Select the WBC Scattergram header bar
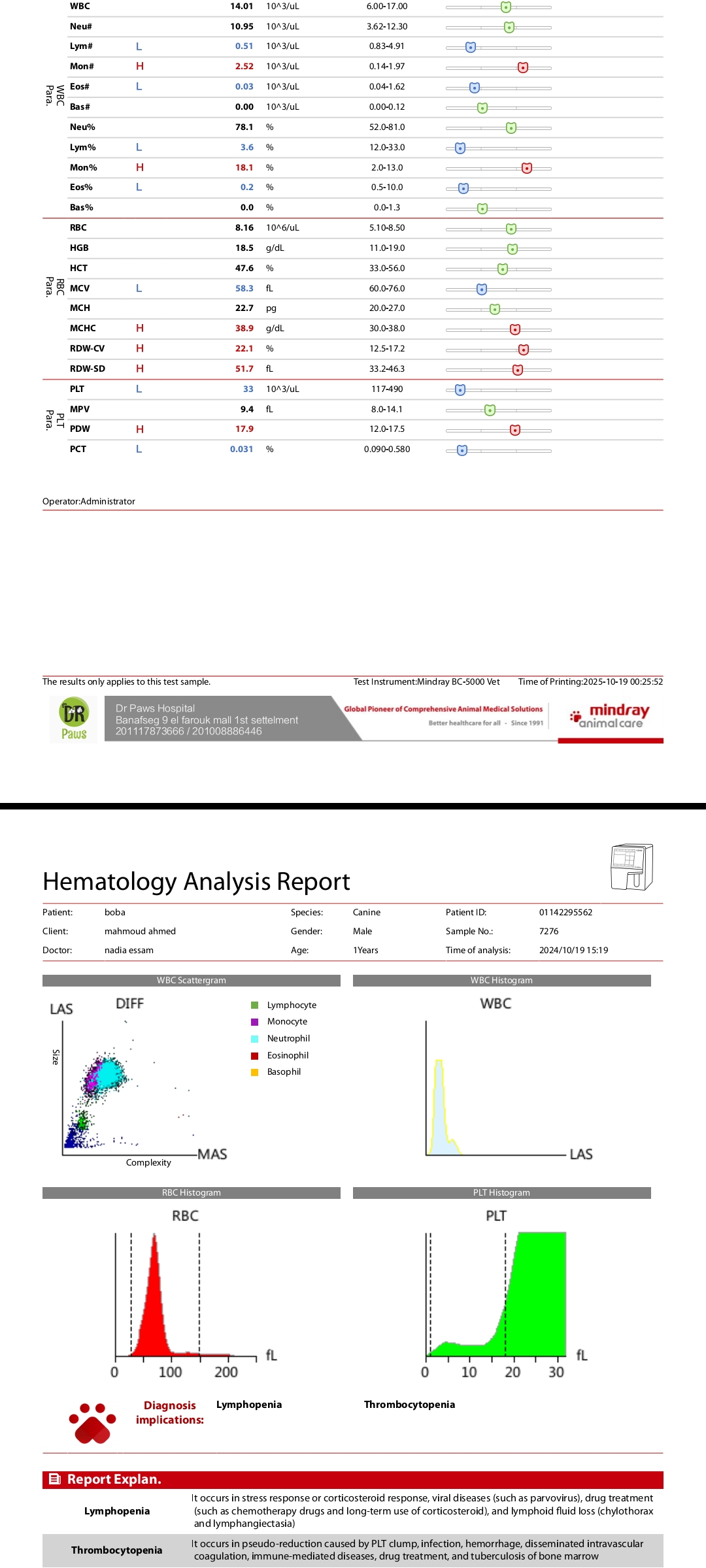The image size is (706, 1568). pos(191,980)
